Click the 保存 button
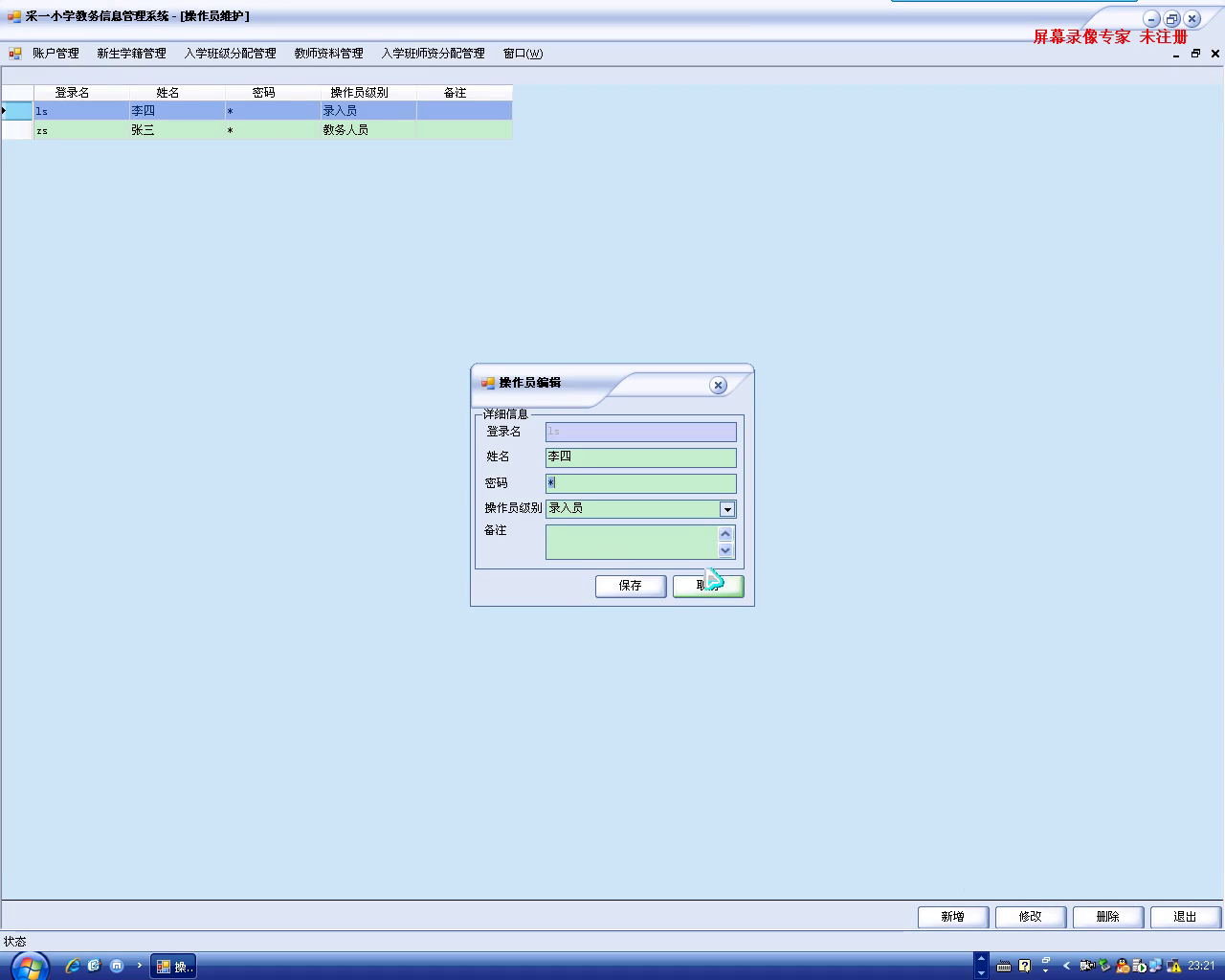Image resolution: width=1225 pixels, height=980 pixels. click(x=631, y=586)
